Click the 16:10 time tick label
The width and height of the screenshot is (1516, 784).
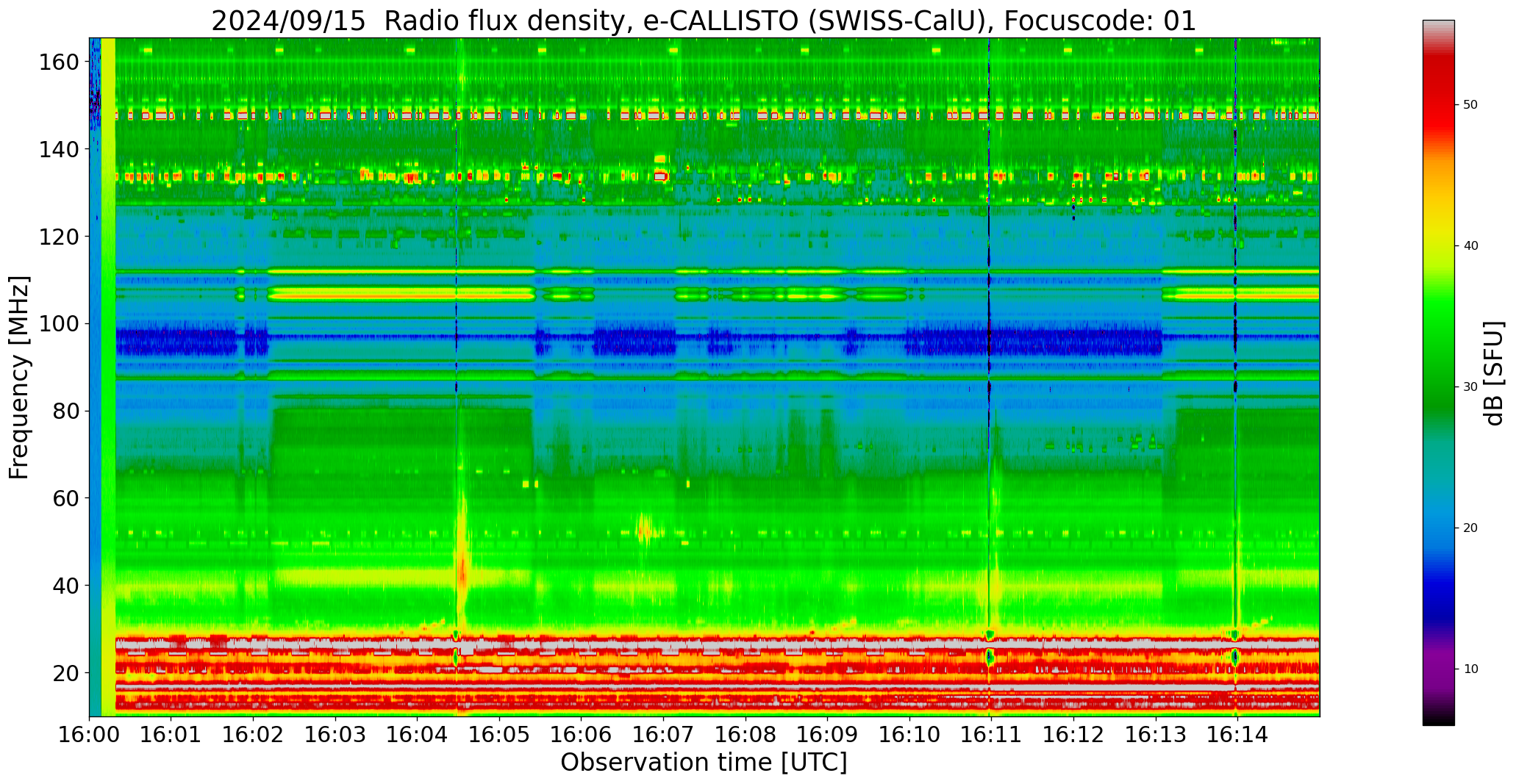click(909, 734)
